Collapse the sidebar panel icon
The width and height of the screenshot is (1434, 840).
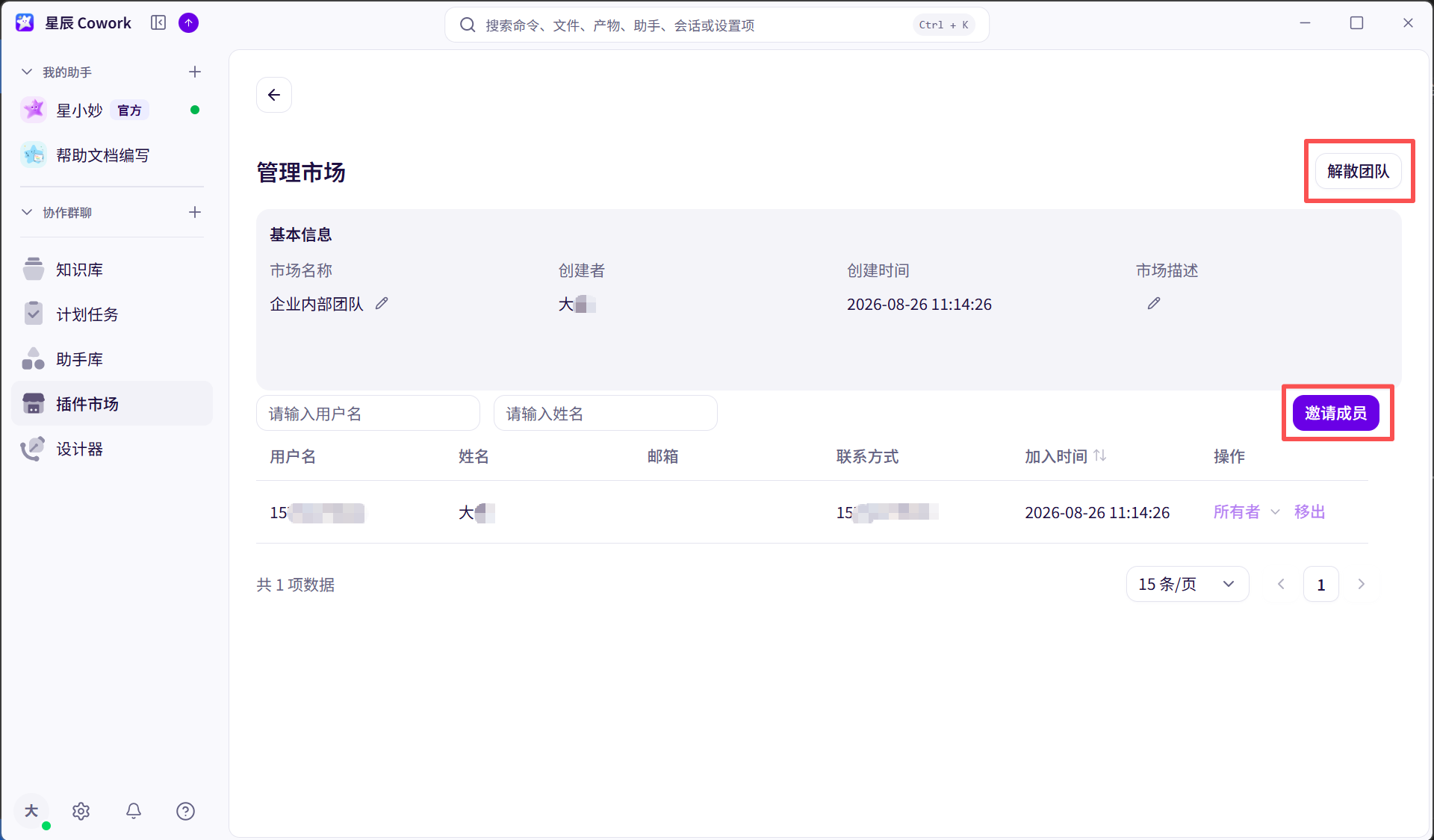[158, 23]
